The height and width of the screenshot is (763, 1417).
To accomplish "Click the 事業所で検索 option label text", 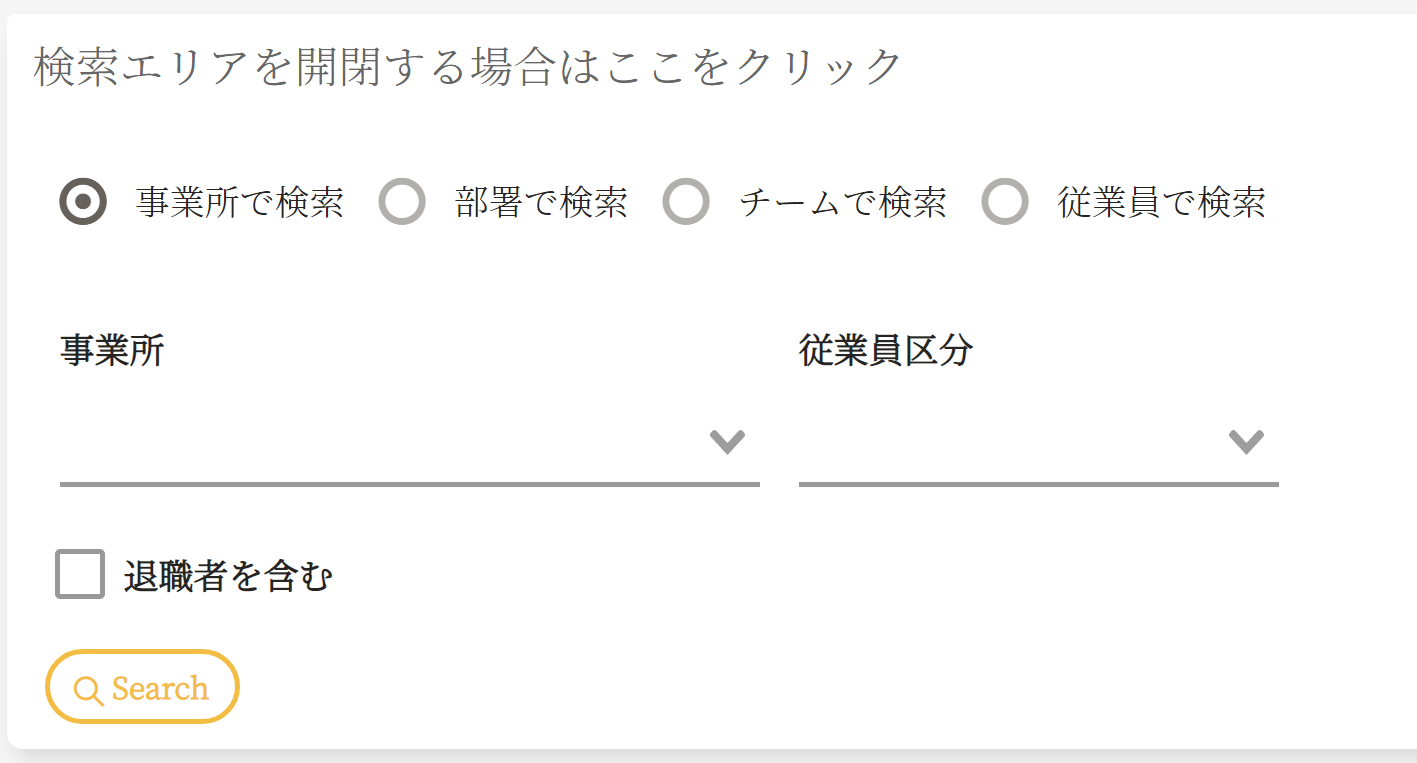I will [240, 203].
